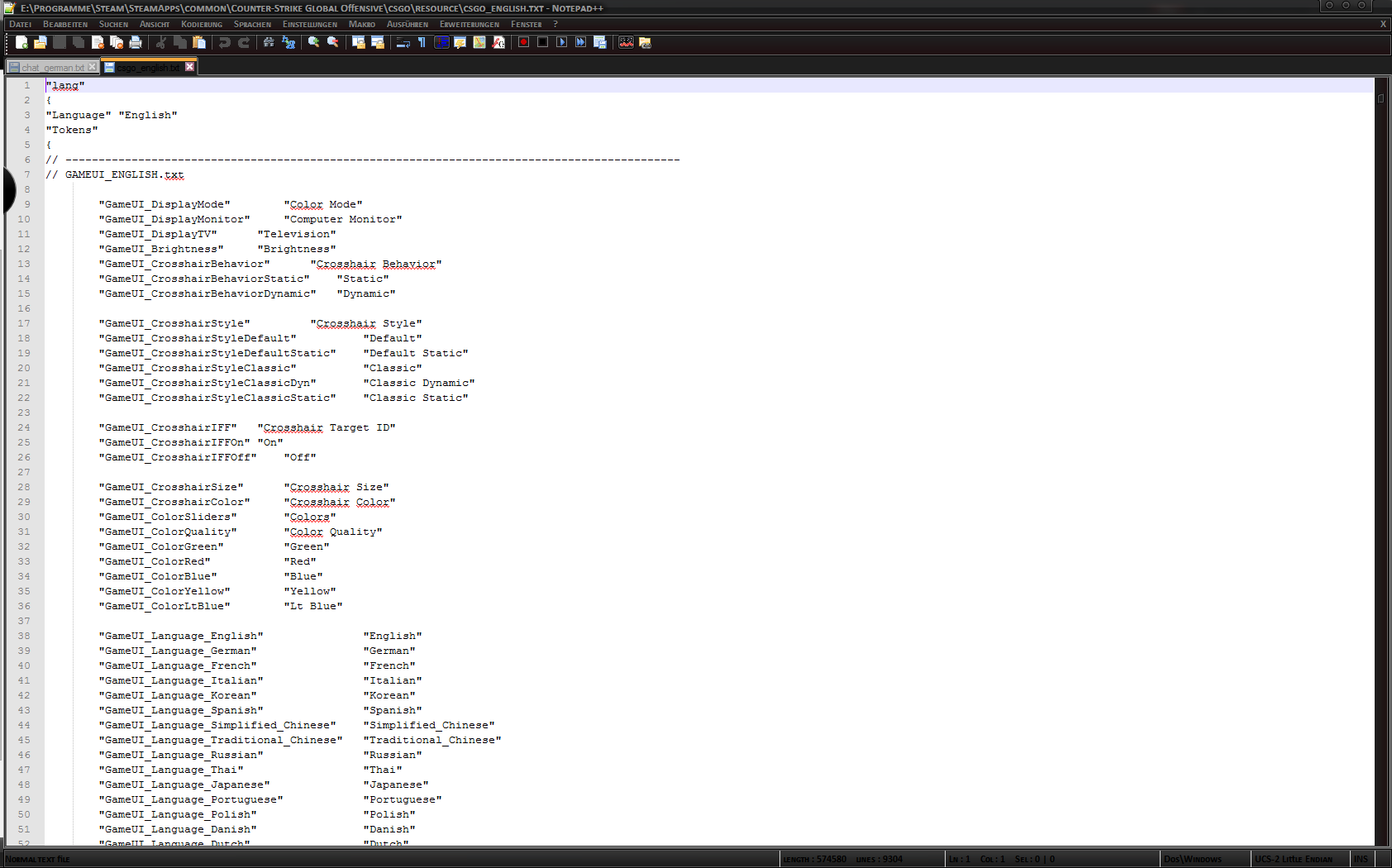Click the Paste clipboard icon
Image resolution: width=1392 pixels, height=868 pixels.
point(199,42)
